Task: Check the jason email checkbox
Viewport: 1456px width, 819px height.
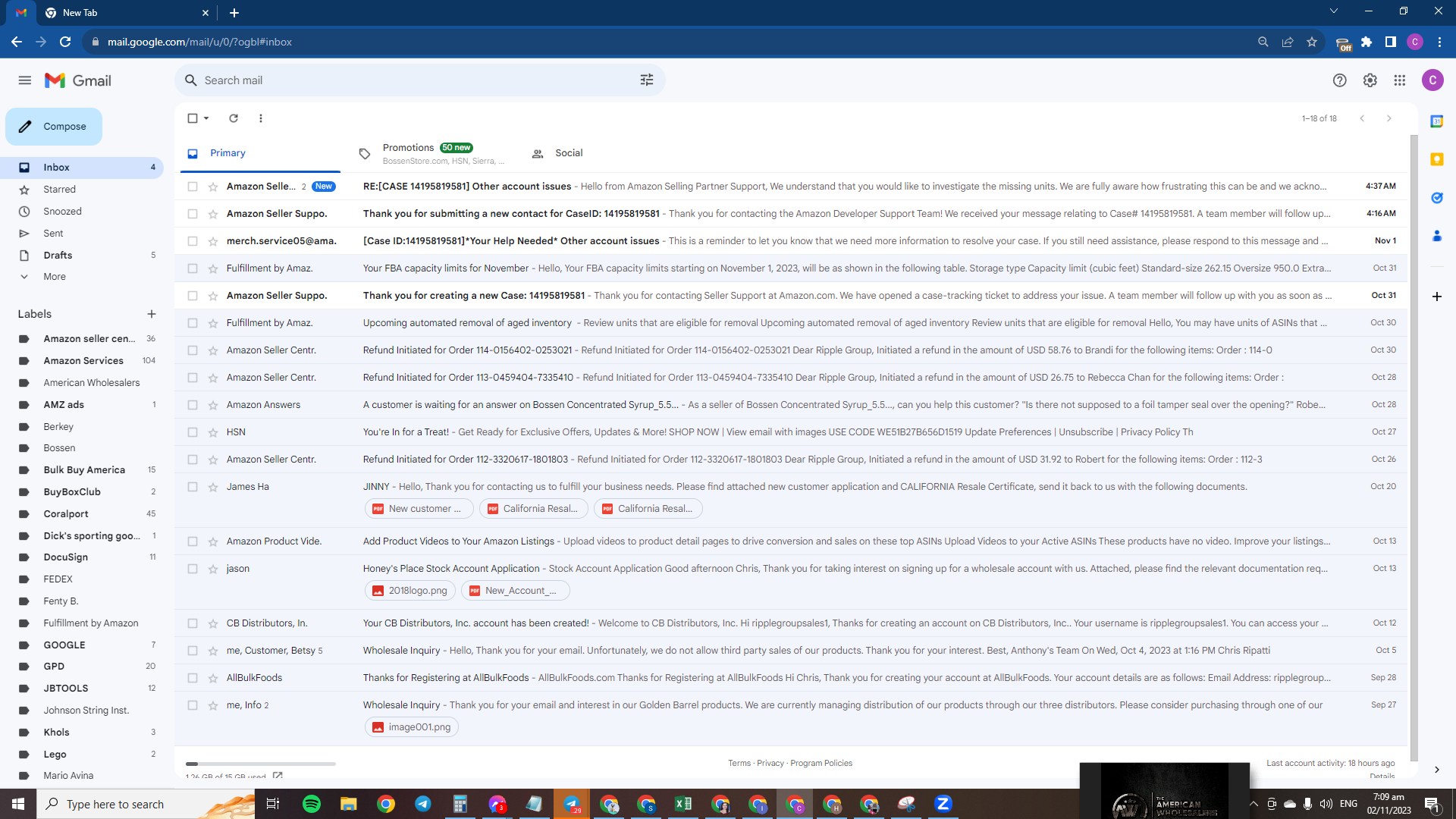Action: (193, 569)
